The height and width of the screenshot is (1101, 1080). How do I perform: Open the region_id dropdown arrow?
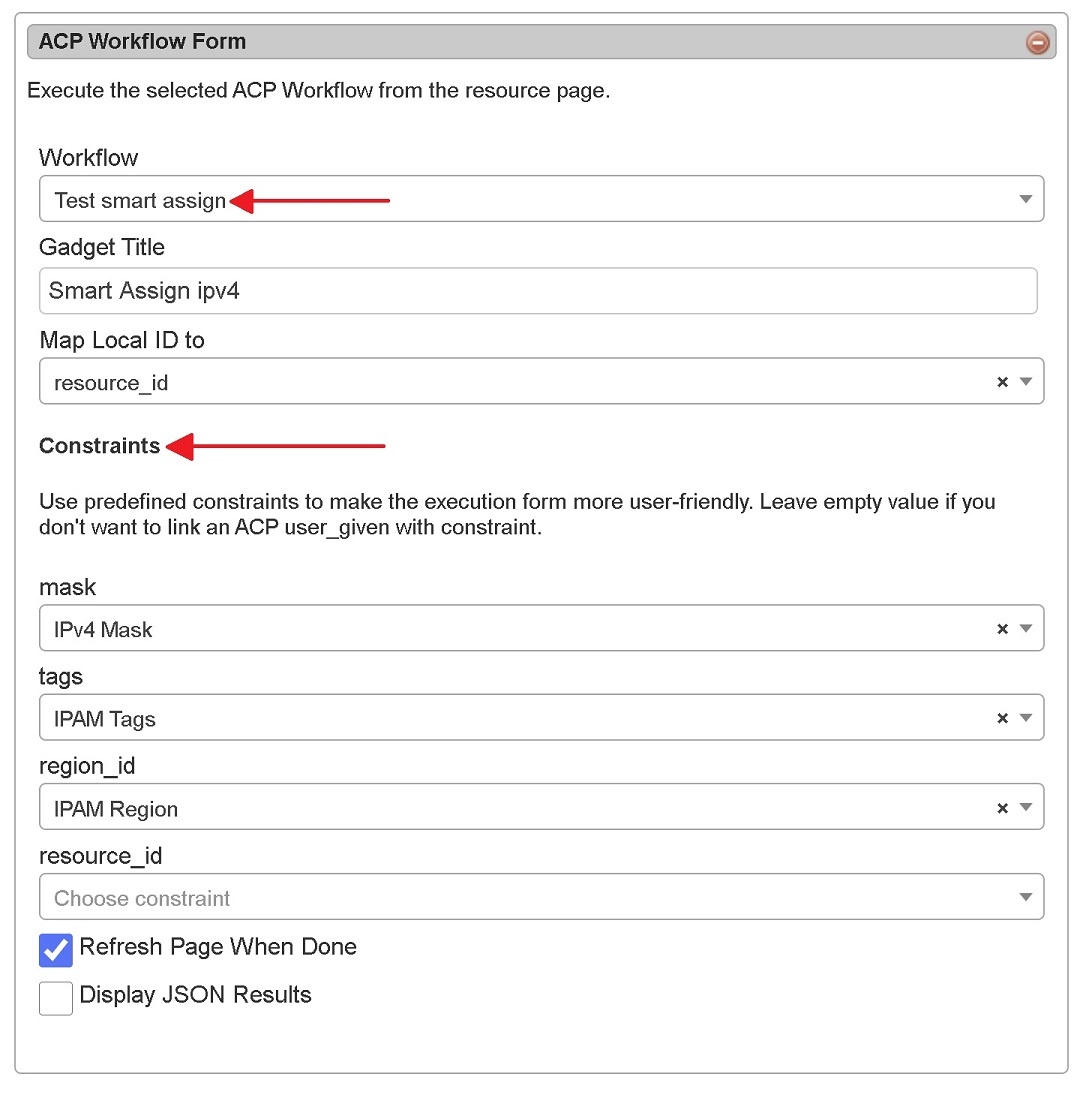pyautogui.click(x=1025, y=808)
